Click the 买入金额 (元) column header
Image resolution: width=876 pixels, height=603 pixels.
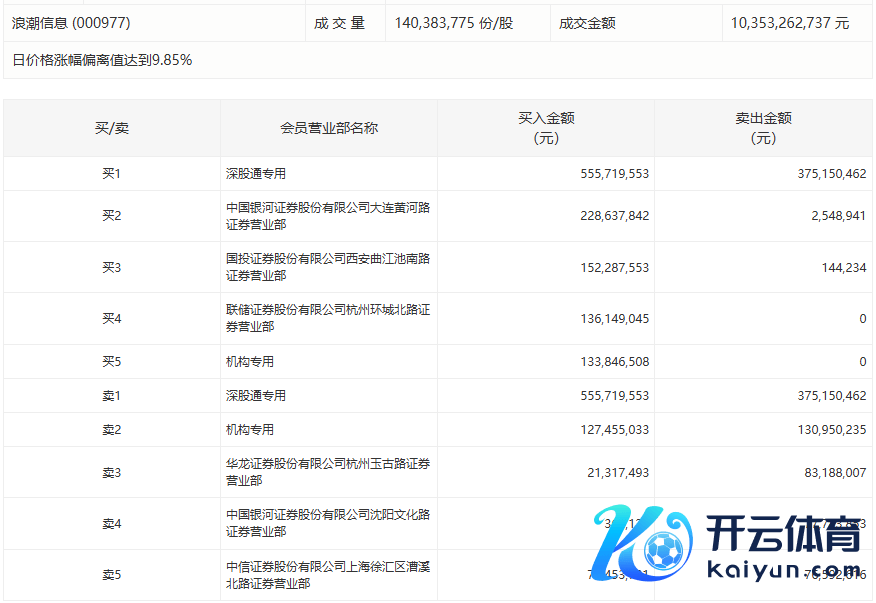tap(546, 128)
